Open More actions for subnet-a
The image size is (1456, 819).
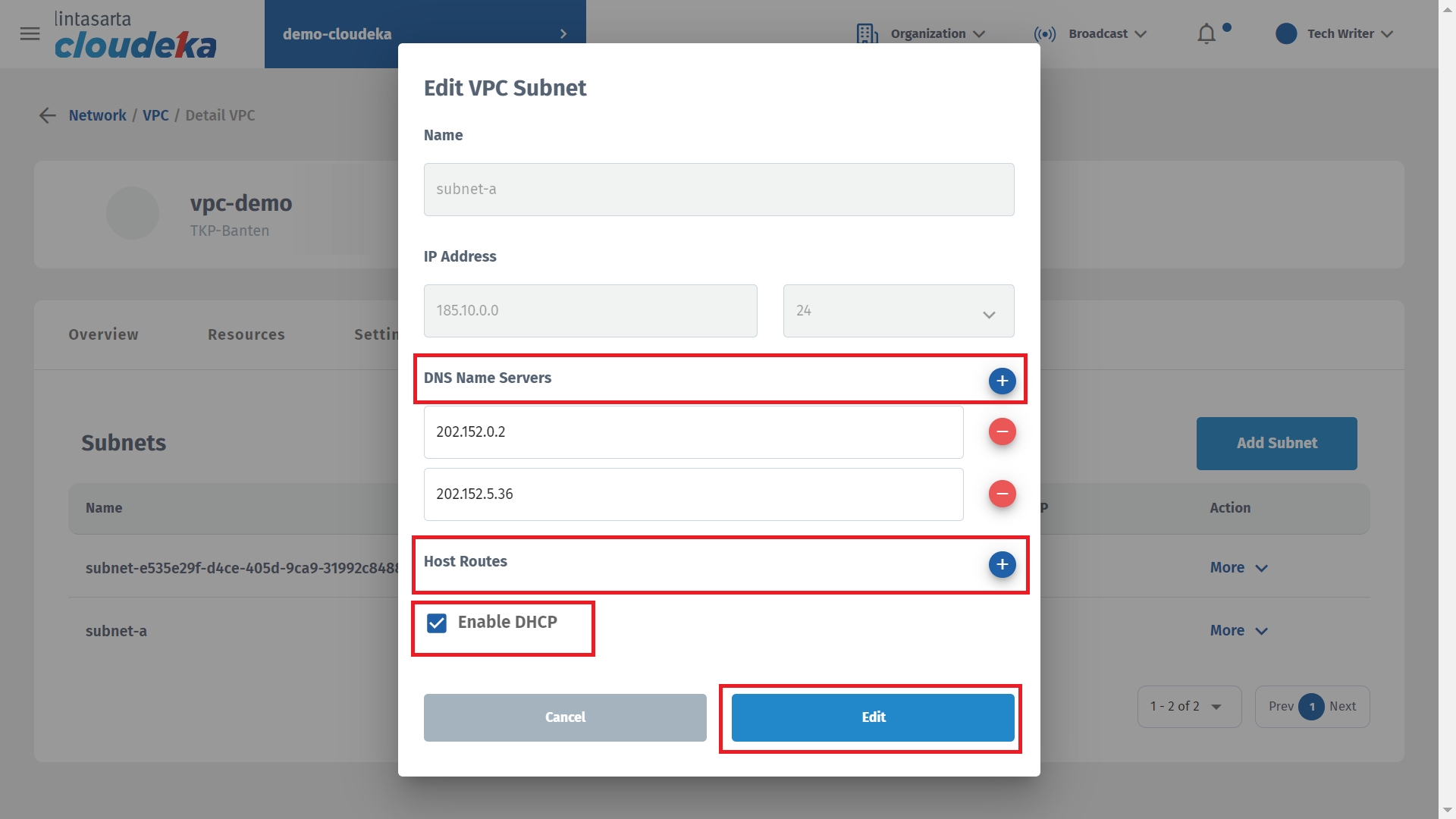click(1238, 631)
